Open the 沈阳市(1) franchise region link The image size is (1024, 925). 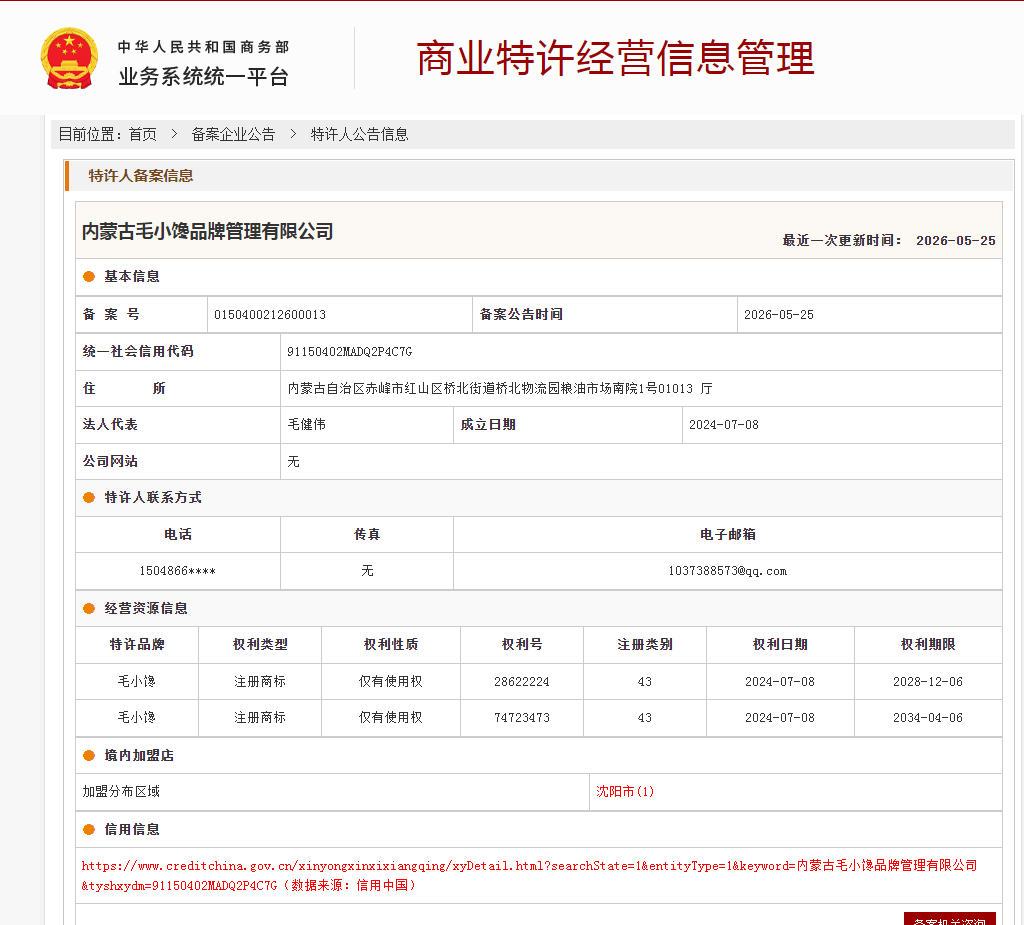click(624, 792)
